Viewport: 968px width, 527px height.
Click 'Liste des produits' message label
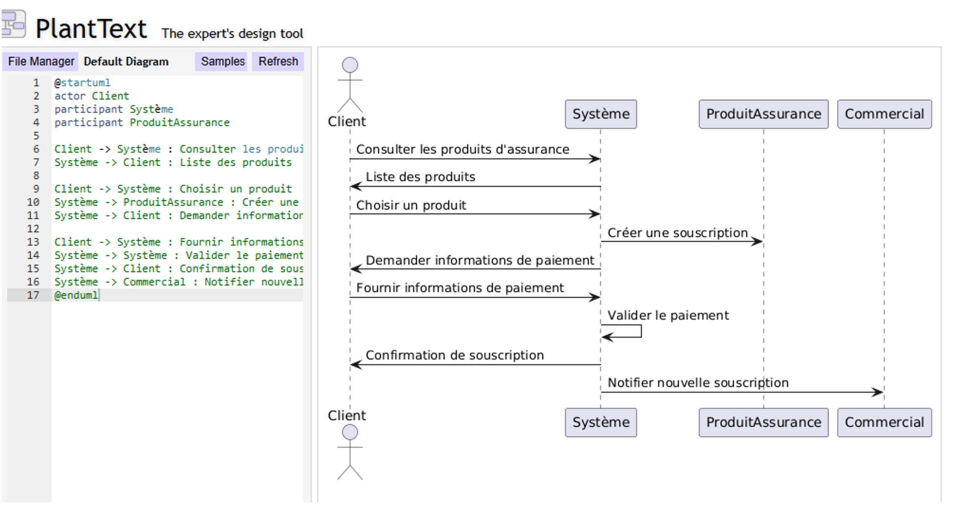[x=420, y=177]
